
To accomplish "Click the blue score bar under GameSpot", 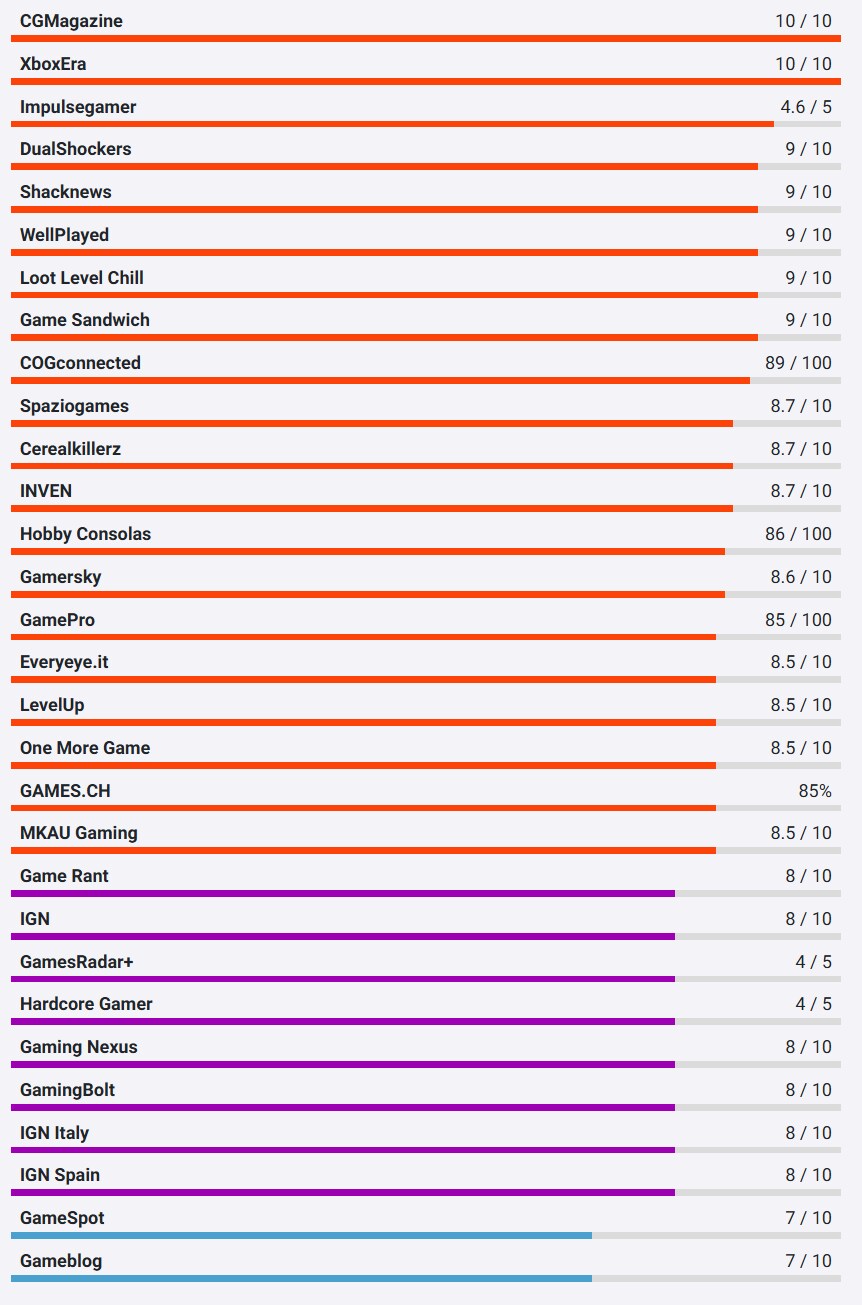I will tap(301, 1236).
